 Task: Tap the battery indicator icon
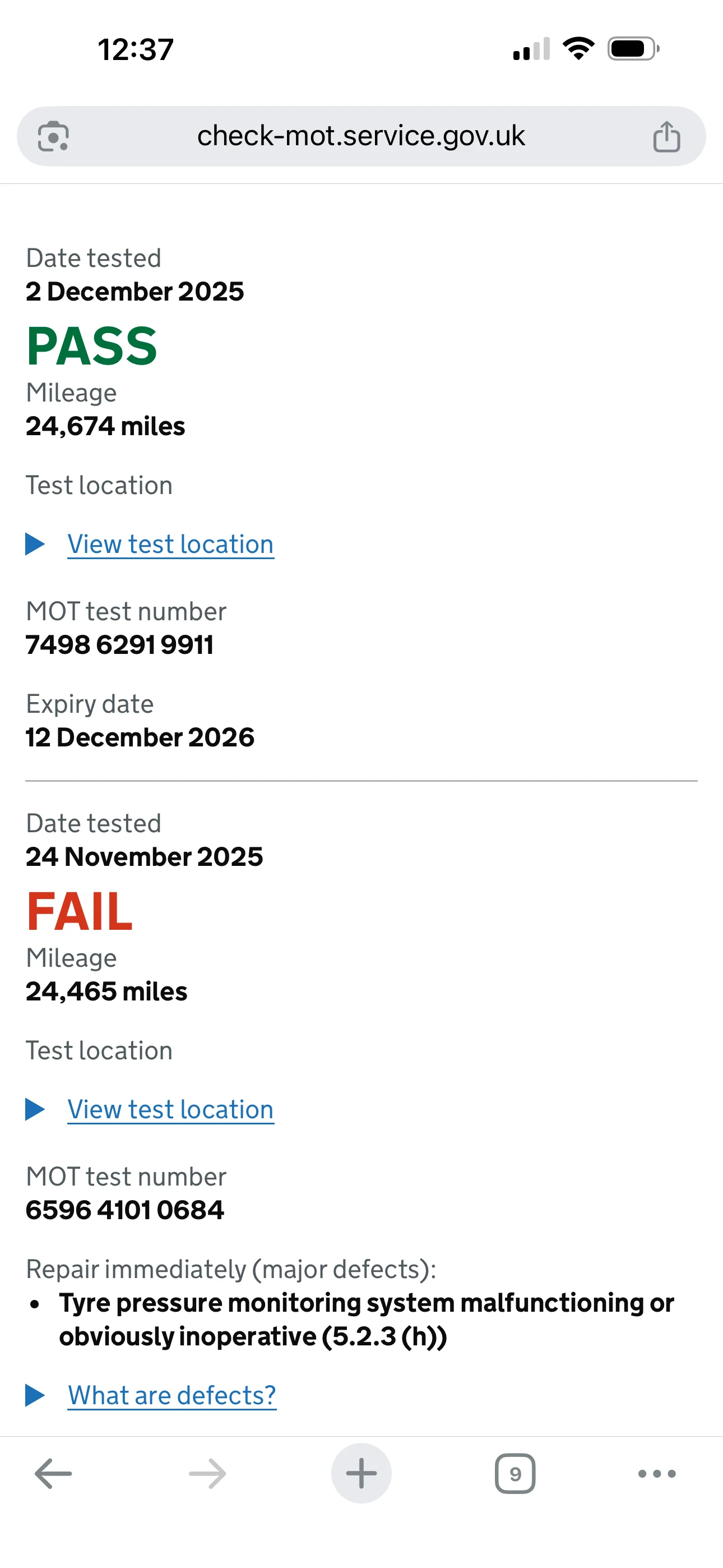[633, 49]
